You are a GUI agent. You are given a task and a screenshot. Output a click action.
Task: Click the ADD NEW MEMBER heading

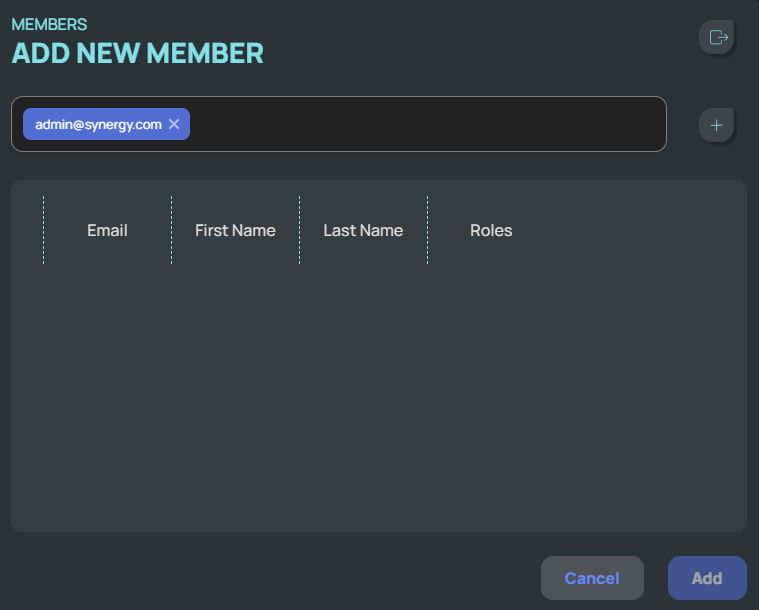tap(138, 53)
